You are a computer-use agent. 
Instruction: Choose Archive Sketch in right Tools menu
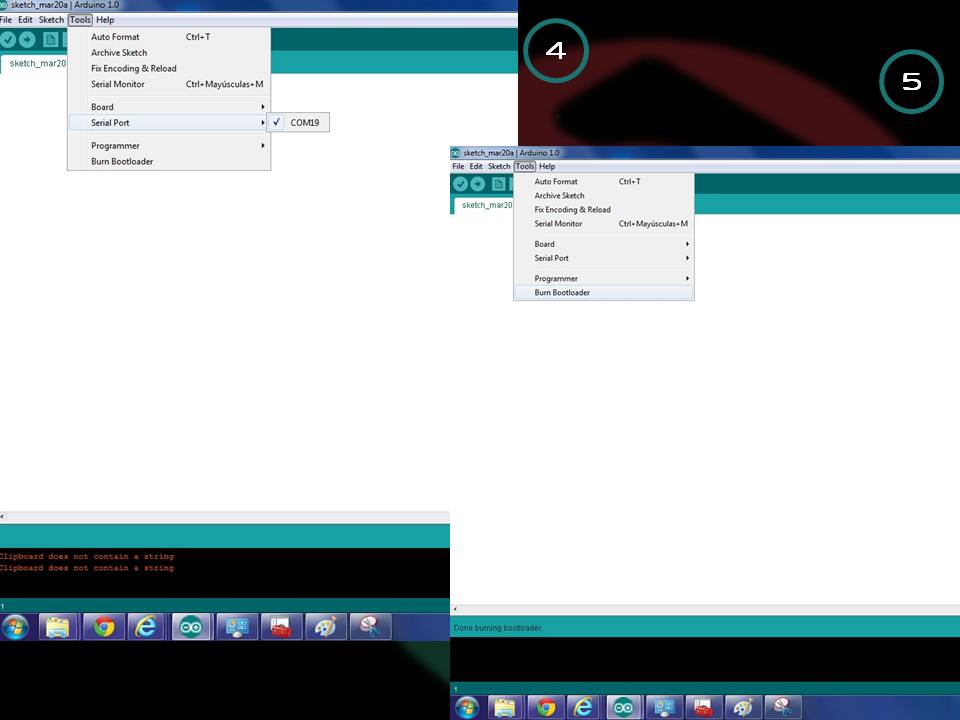604,195
